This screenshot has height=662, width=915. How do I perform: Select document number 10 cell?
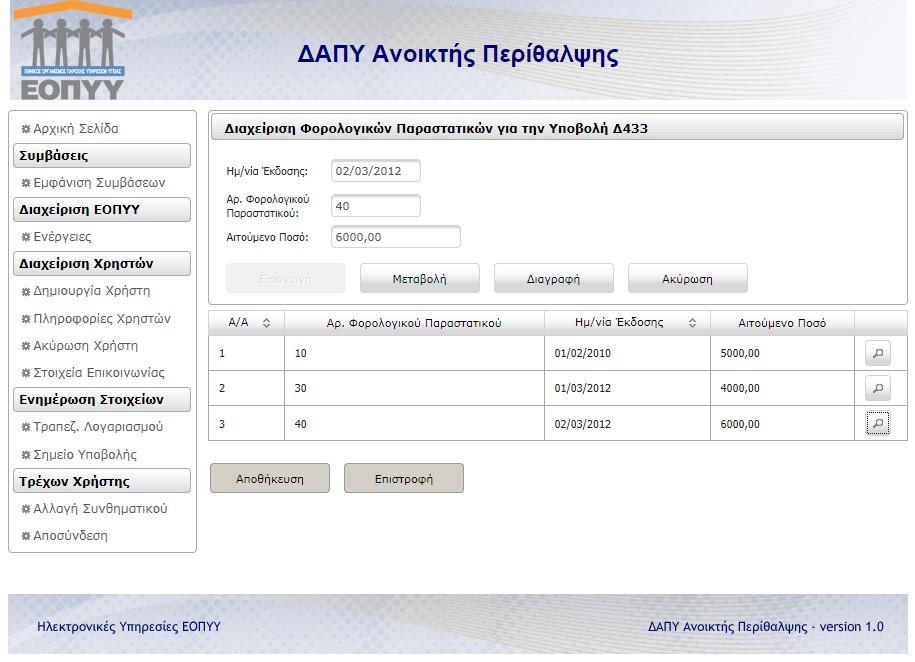tap(414, 353)
